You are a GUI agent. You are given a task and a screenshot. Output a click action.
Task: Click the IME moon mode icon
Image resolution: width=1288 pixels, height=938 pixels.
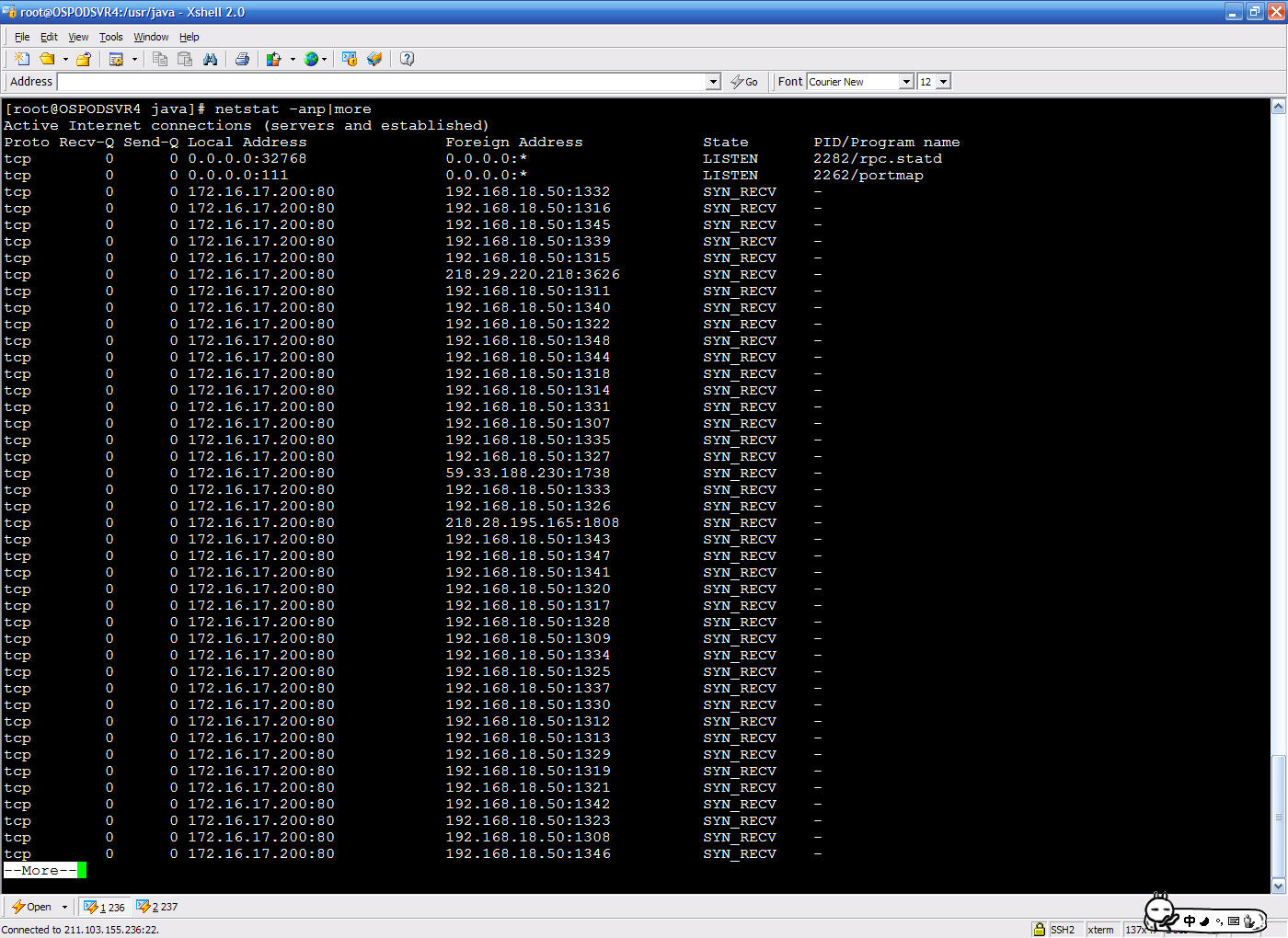1204,921
